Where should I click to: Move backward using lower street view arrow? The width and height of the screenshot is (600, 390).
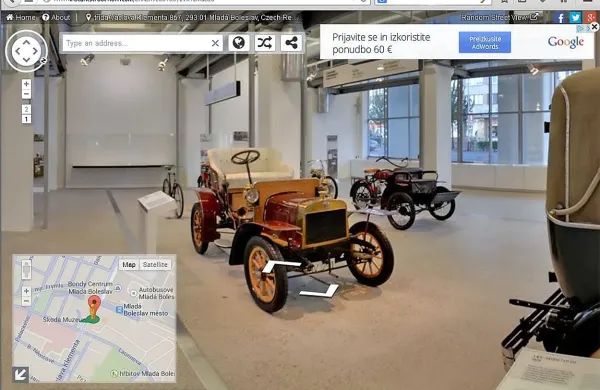click(319, 291)
